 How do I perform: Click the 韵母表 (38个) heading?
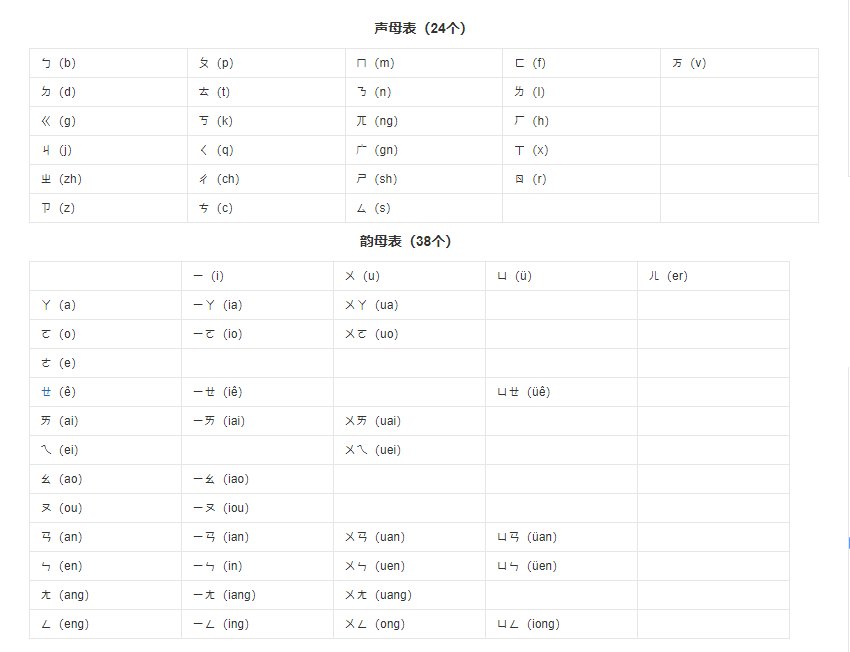click(405, 241)
